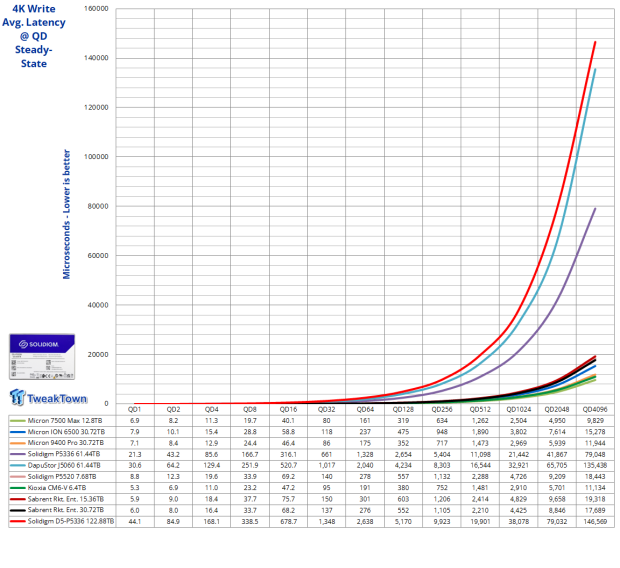620x568 pixels.
Task: Click the value 79,032 in the table
Action: [557, 521]
